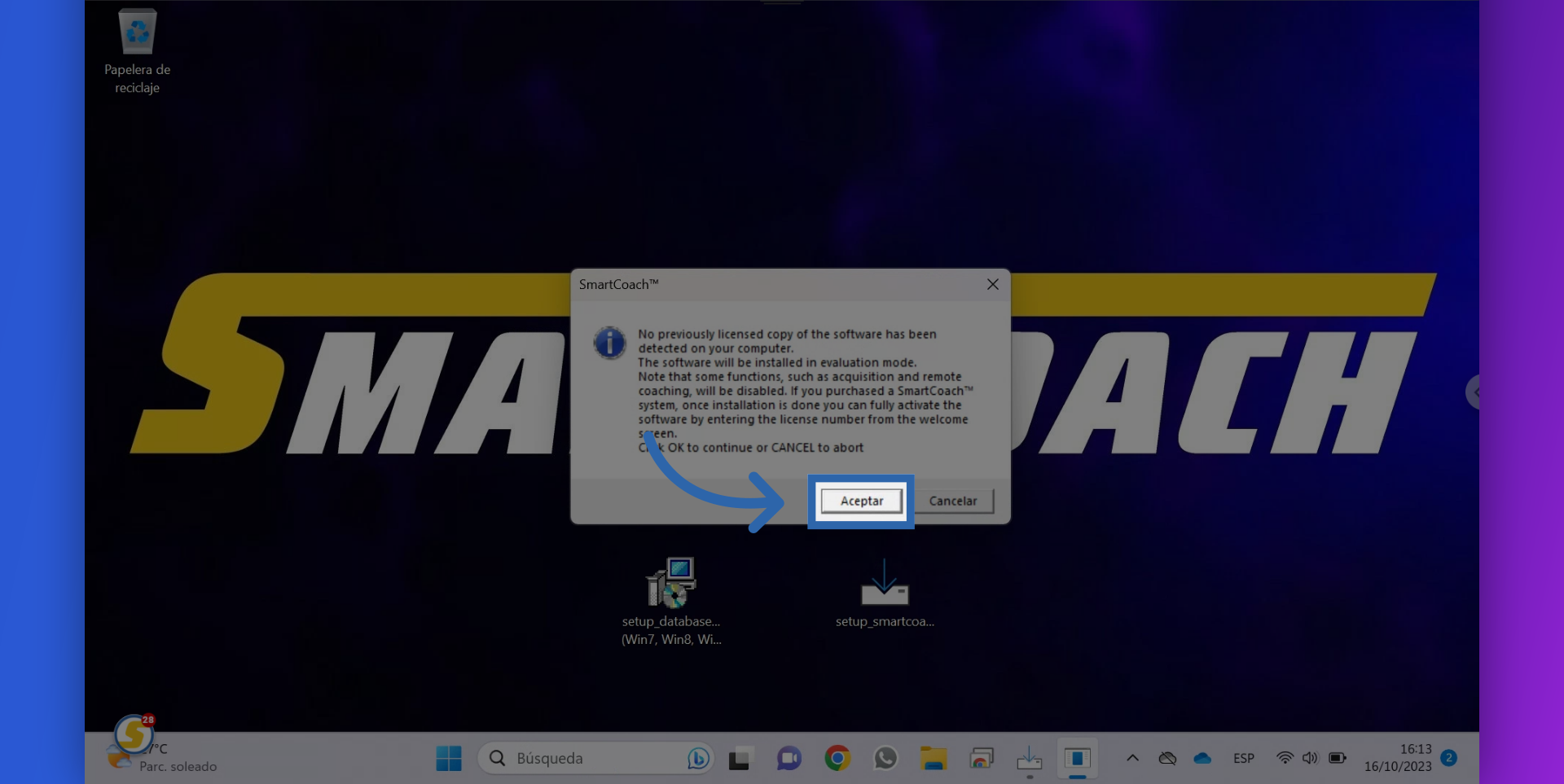
Task: Open Wi-Fi network settings in tray
Action: (x=1285, y=758)
